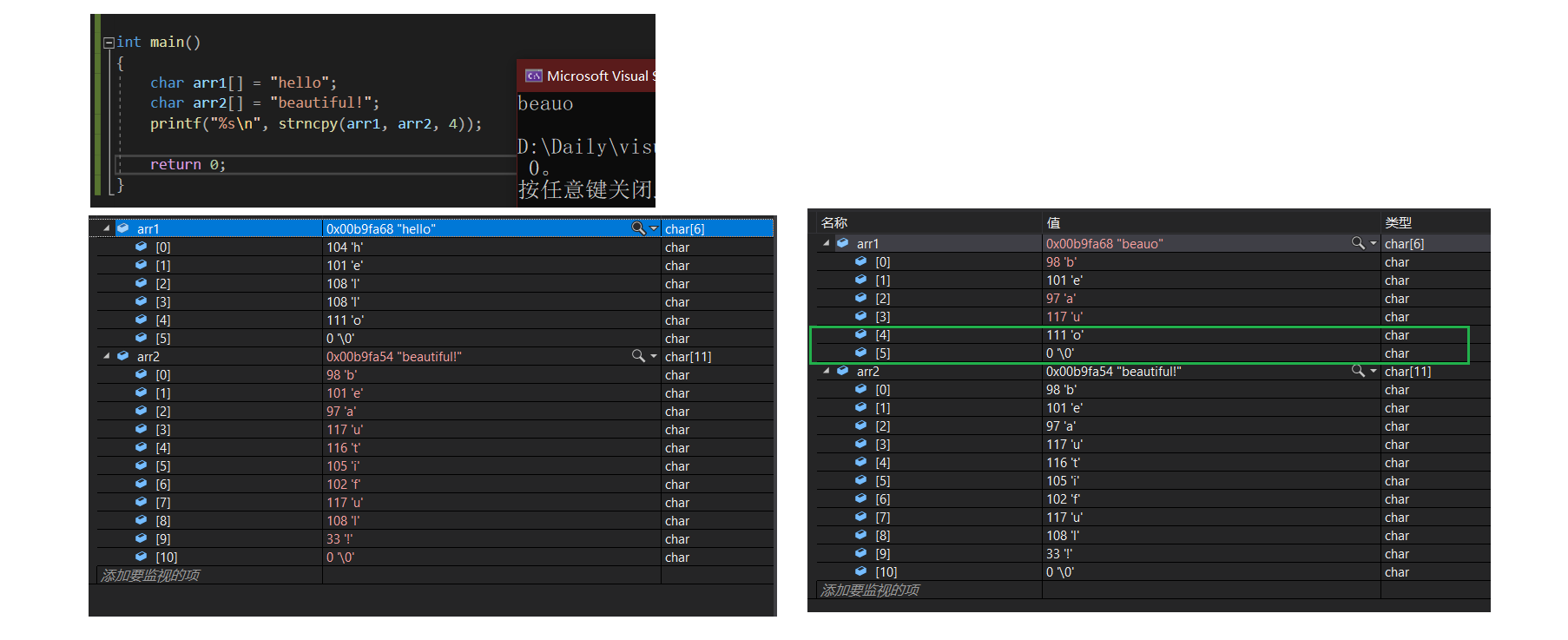Click value 111 'o' in left arr1
1568x640 pixels.
point(345,320)
